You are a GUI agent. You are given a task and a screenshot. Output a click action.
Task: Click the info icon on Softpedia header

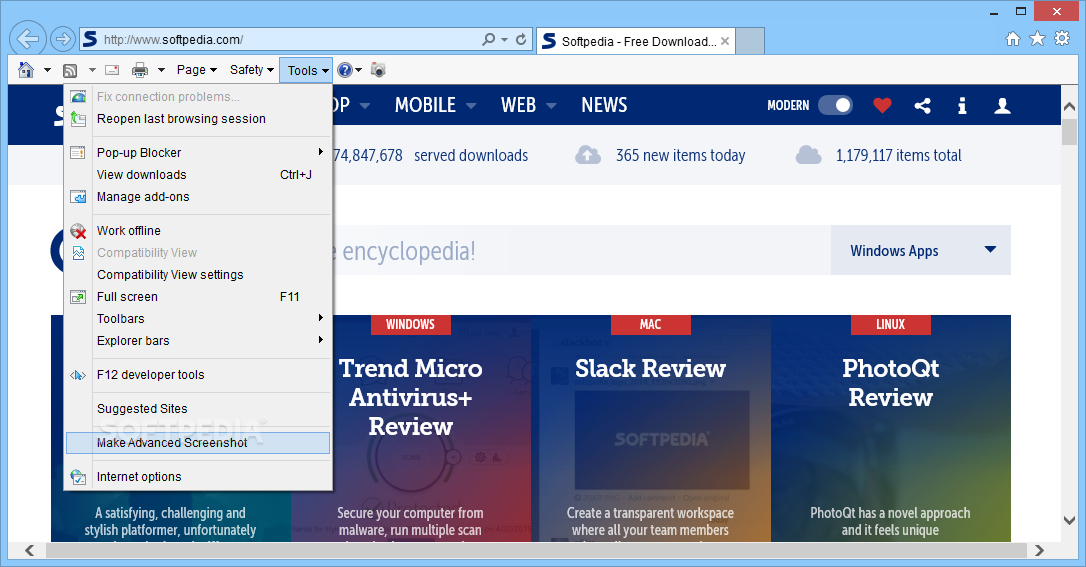click(962, 105)
